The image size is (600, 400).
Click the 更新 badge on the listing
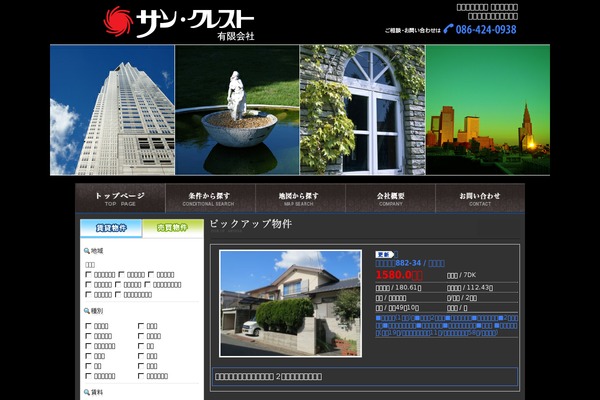(x=385, y=255)
